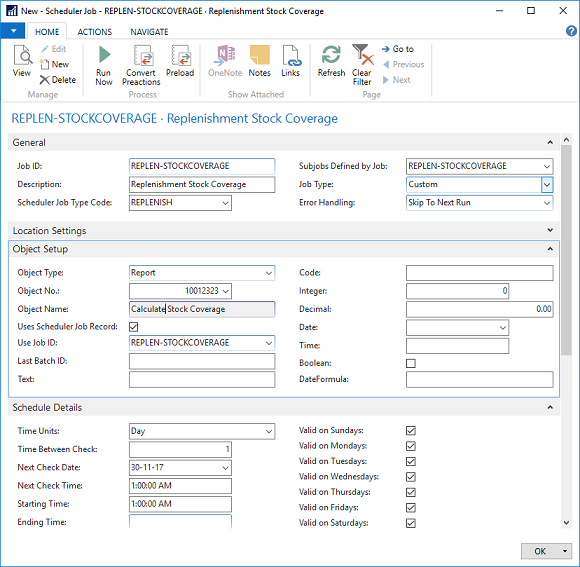
Task: Click the Preload icon in ribbon
Action: (180, 55)
